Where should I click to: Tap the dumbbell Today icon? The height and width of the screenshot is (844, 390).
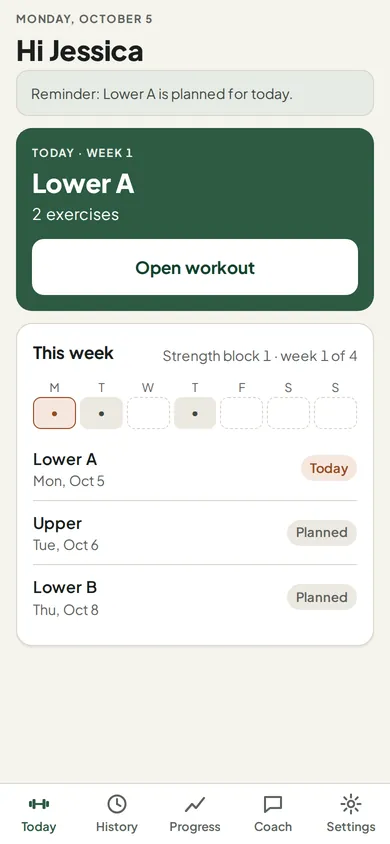pos(39,804)
